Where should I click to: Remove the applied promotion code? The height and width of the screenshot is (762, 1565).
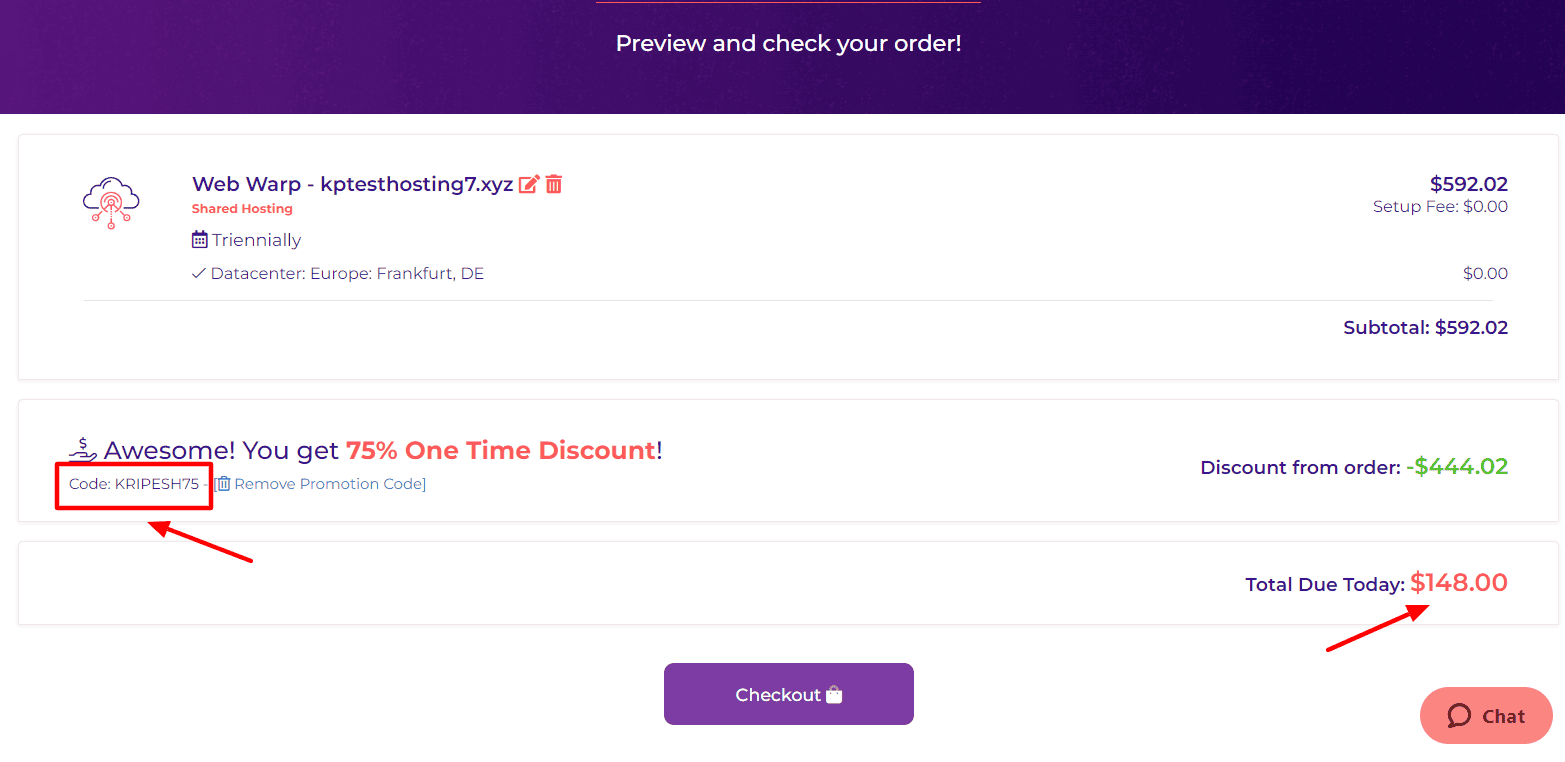329,484
